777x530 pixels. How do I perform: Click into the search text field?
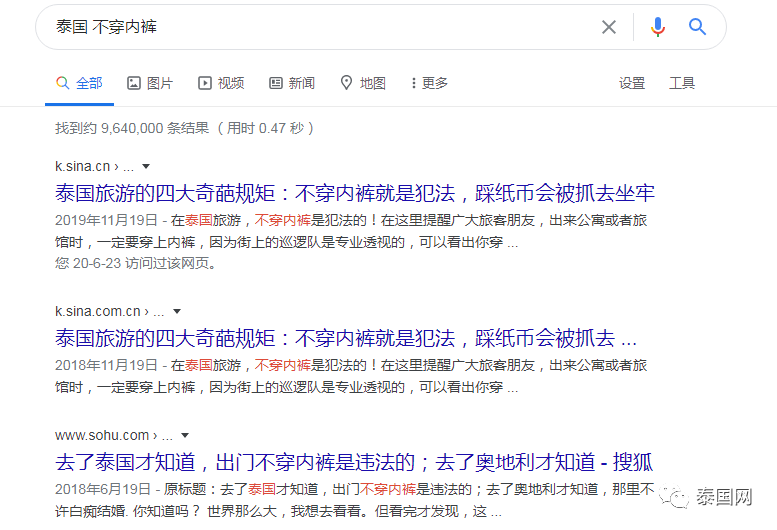coord(320,27)
